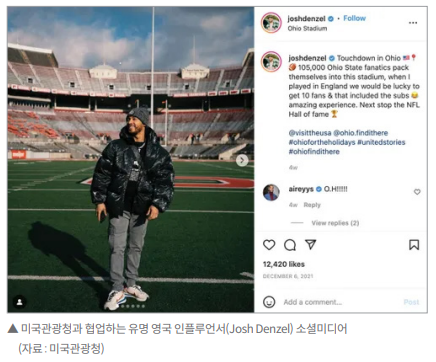Open emoji picker smiley icon
436x362 pixels.
[x=269, y=302]
